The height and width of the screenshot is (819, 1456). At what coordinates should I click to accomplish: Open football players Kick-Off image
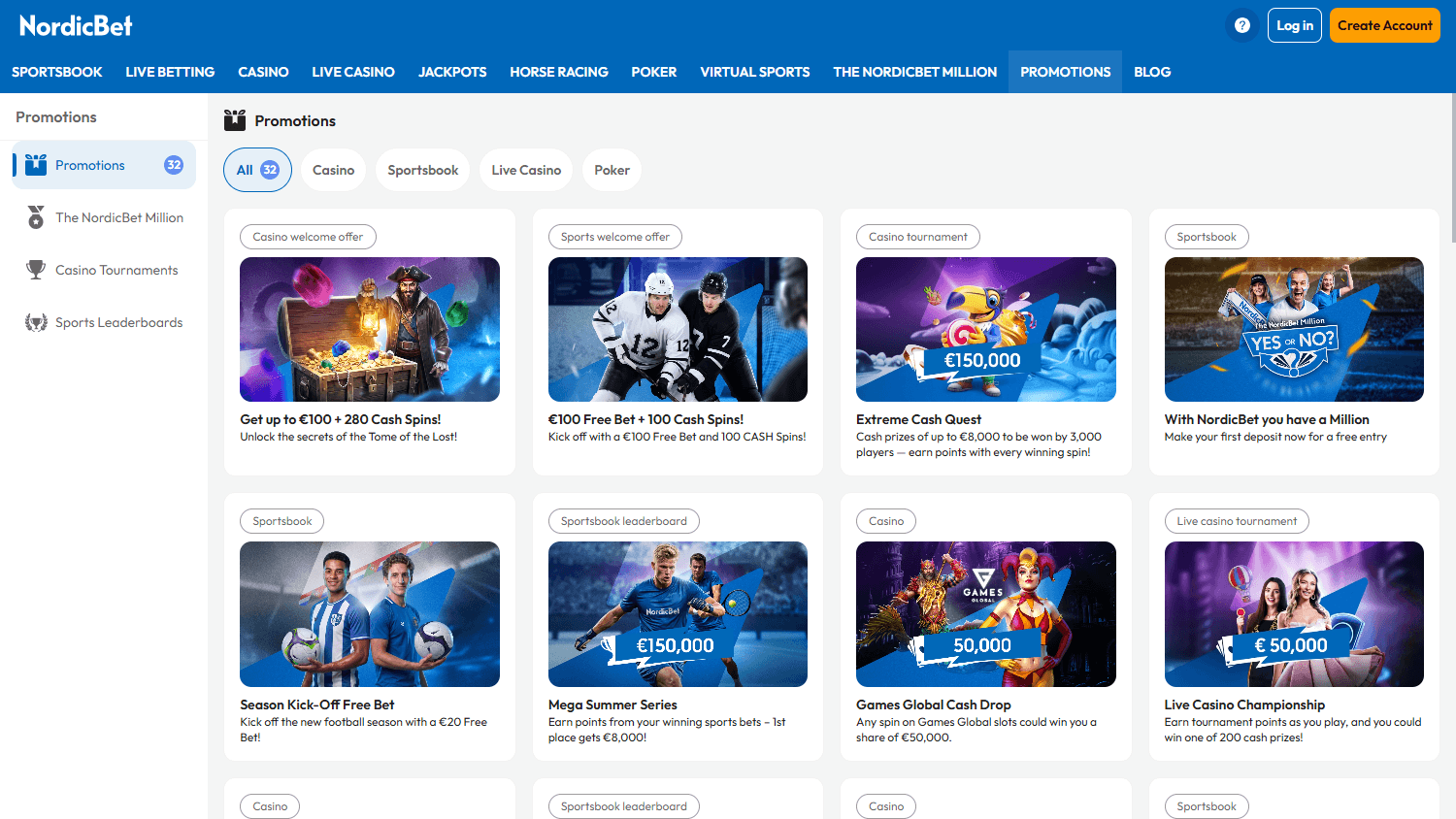tap(370, 614)
